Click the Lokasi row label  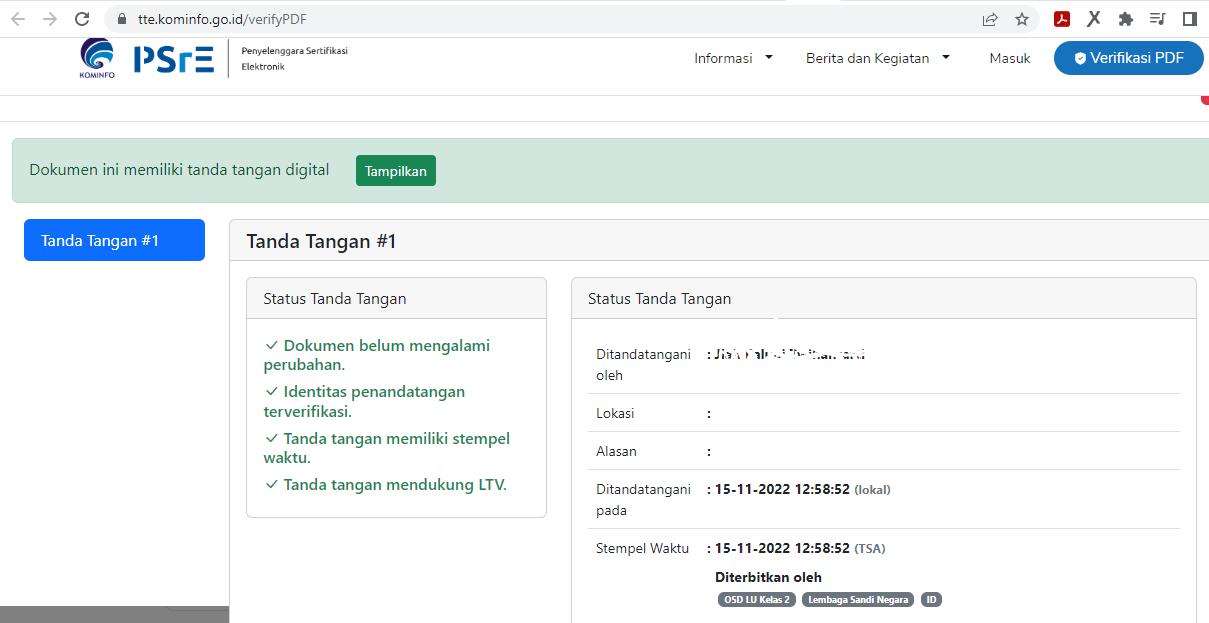tap(615, 413)
